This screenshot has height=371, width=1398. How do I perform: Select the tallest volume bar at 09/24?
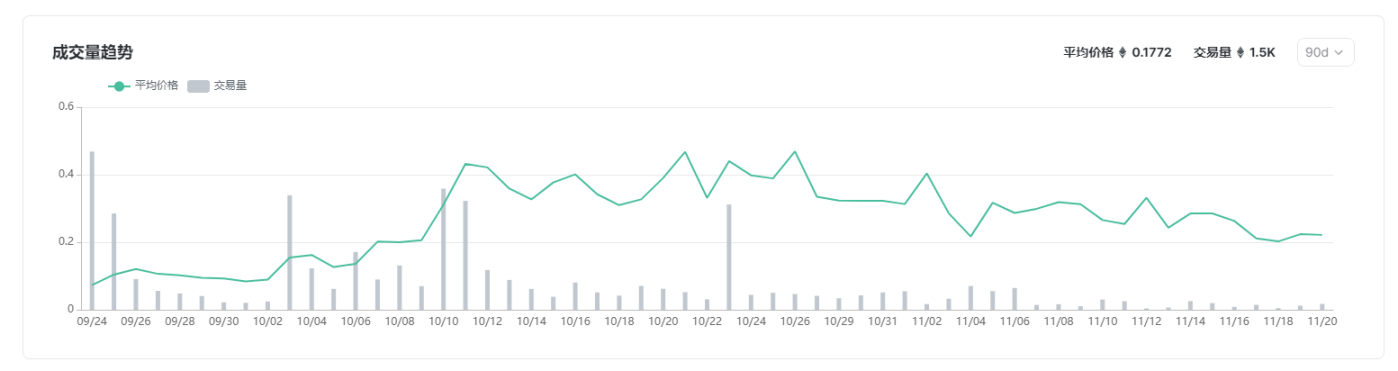[92, 230]
